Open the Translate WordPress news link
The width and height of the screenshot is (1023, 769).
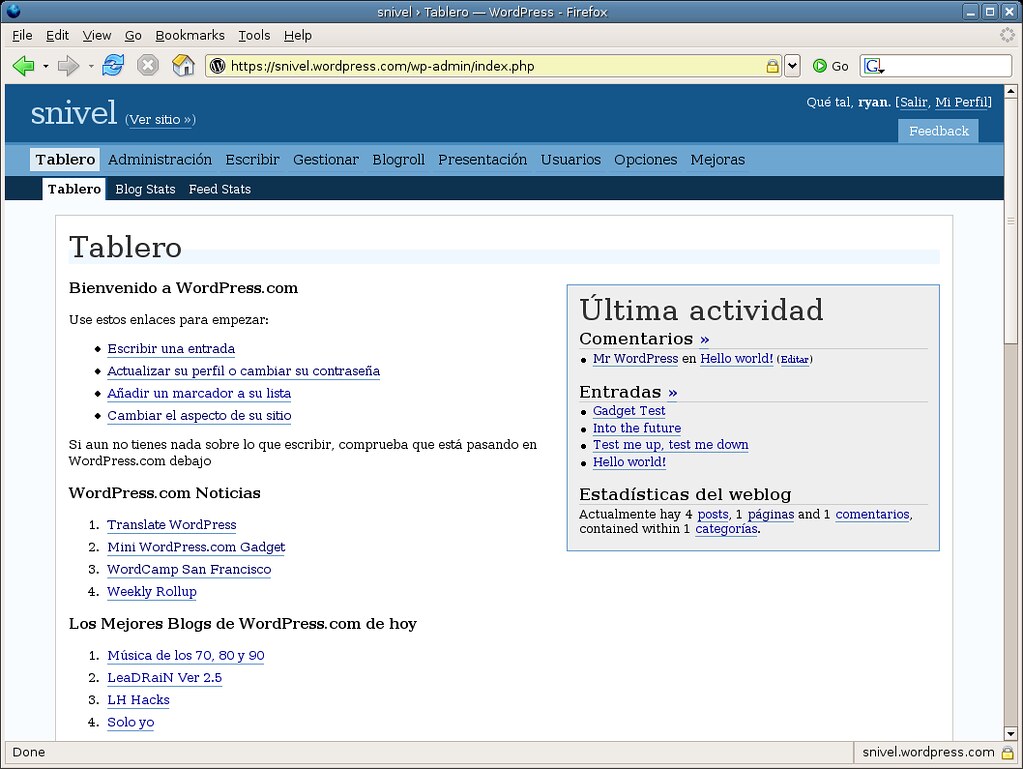point(172,525)
